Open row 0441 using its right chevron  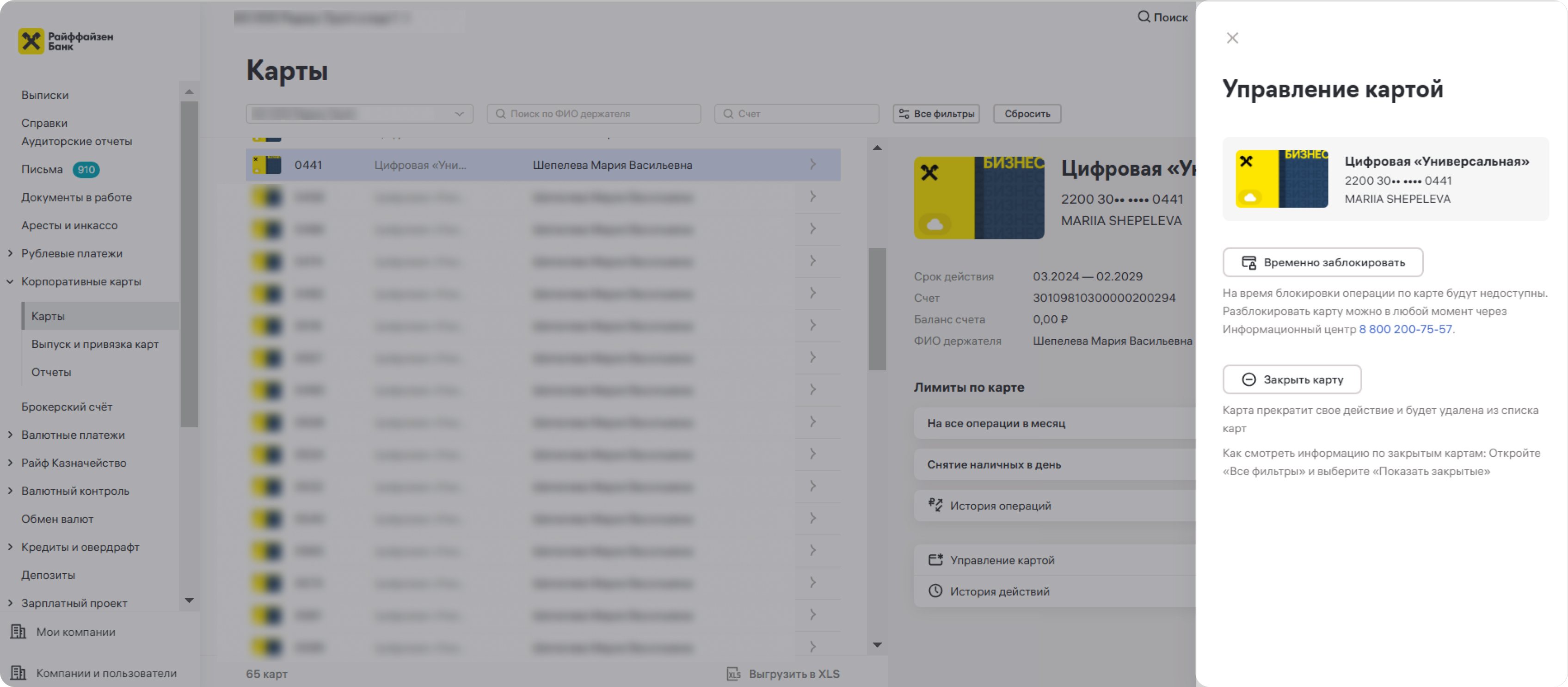(812, 164)
